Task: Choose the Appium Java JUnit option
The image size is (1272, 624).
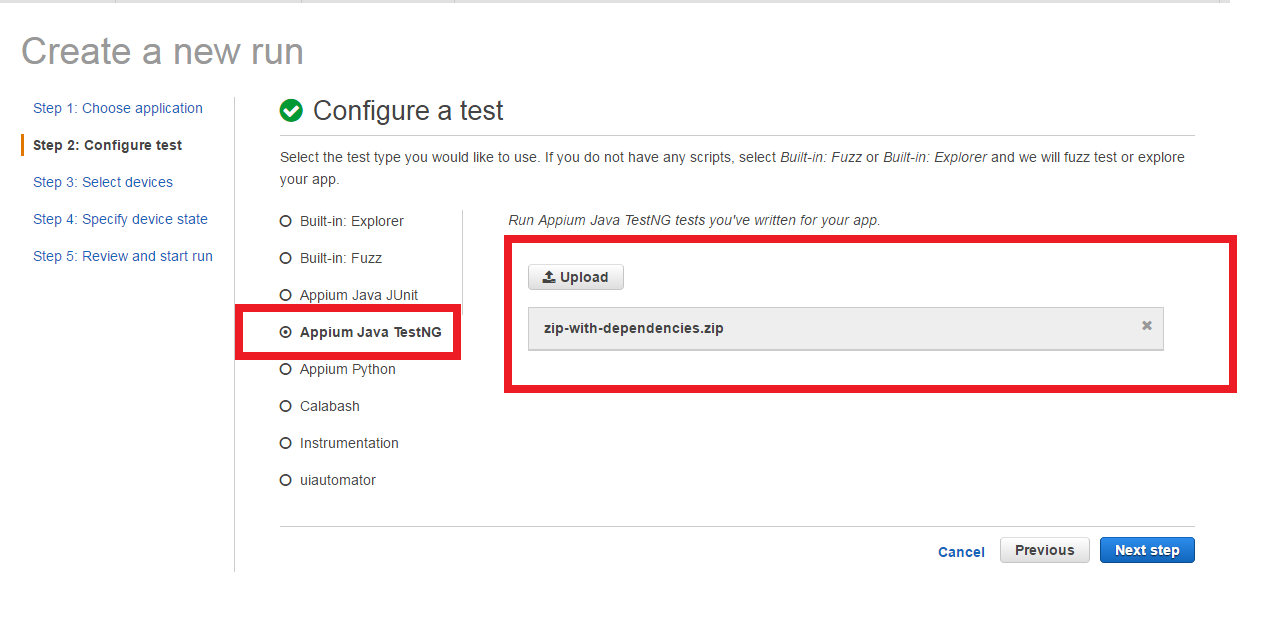Action: point(286,295)
